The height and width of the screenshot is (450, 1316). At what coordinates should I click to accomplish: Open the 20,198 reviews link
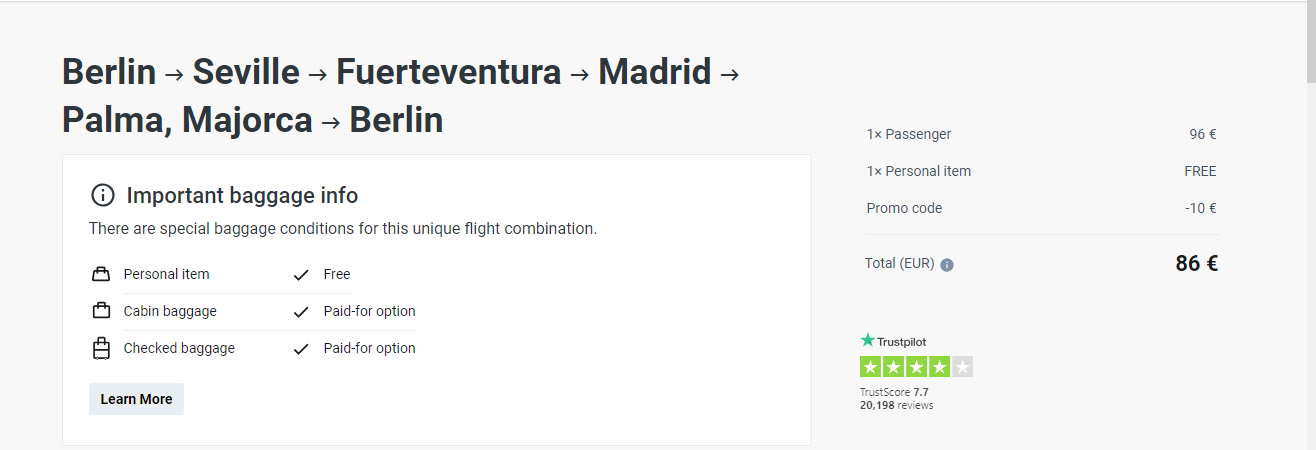coord(896,405)
